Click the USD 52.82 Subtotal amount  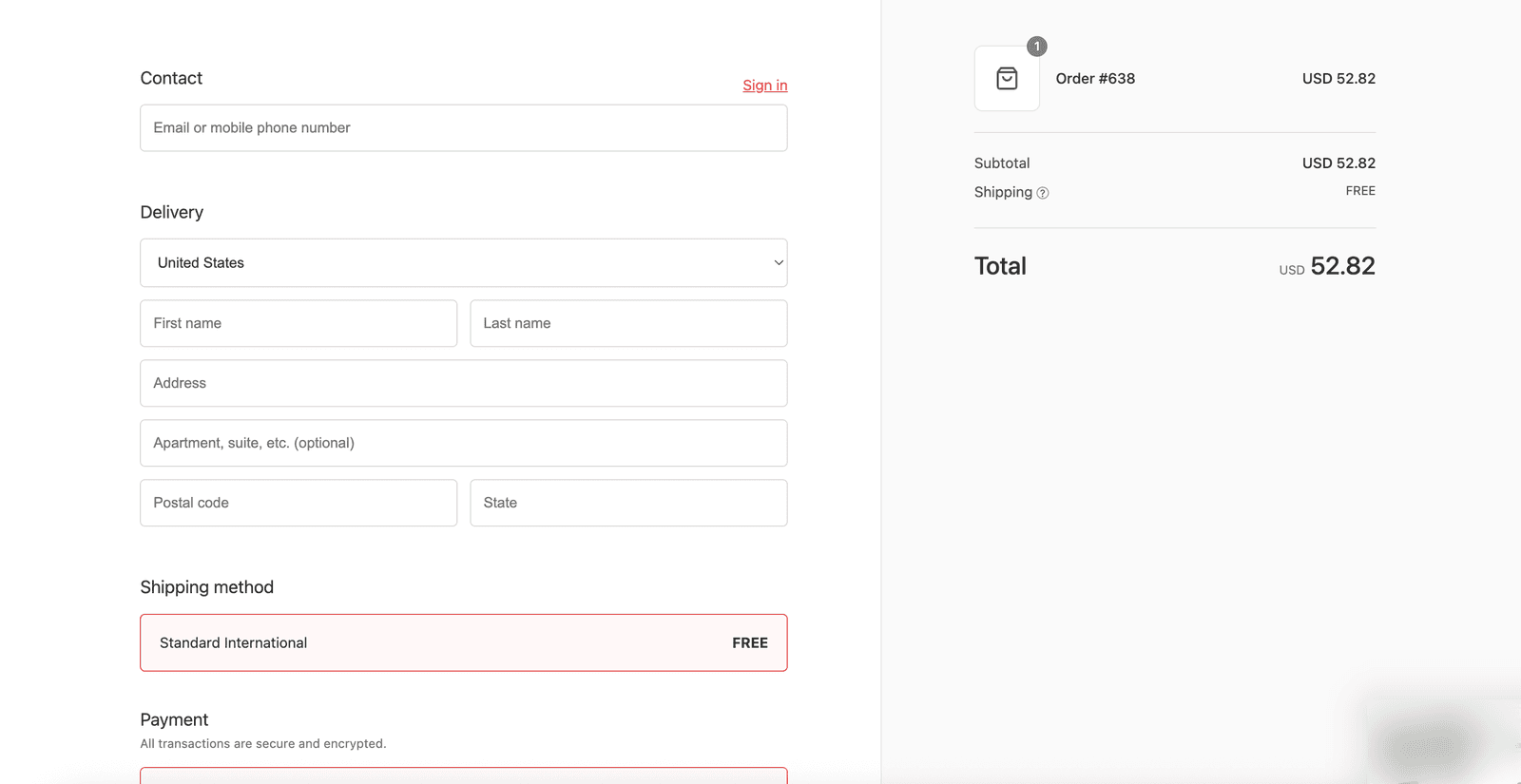tap(1338, 163)
